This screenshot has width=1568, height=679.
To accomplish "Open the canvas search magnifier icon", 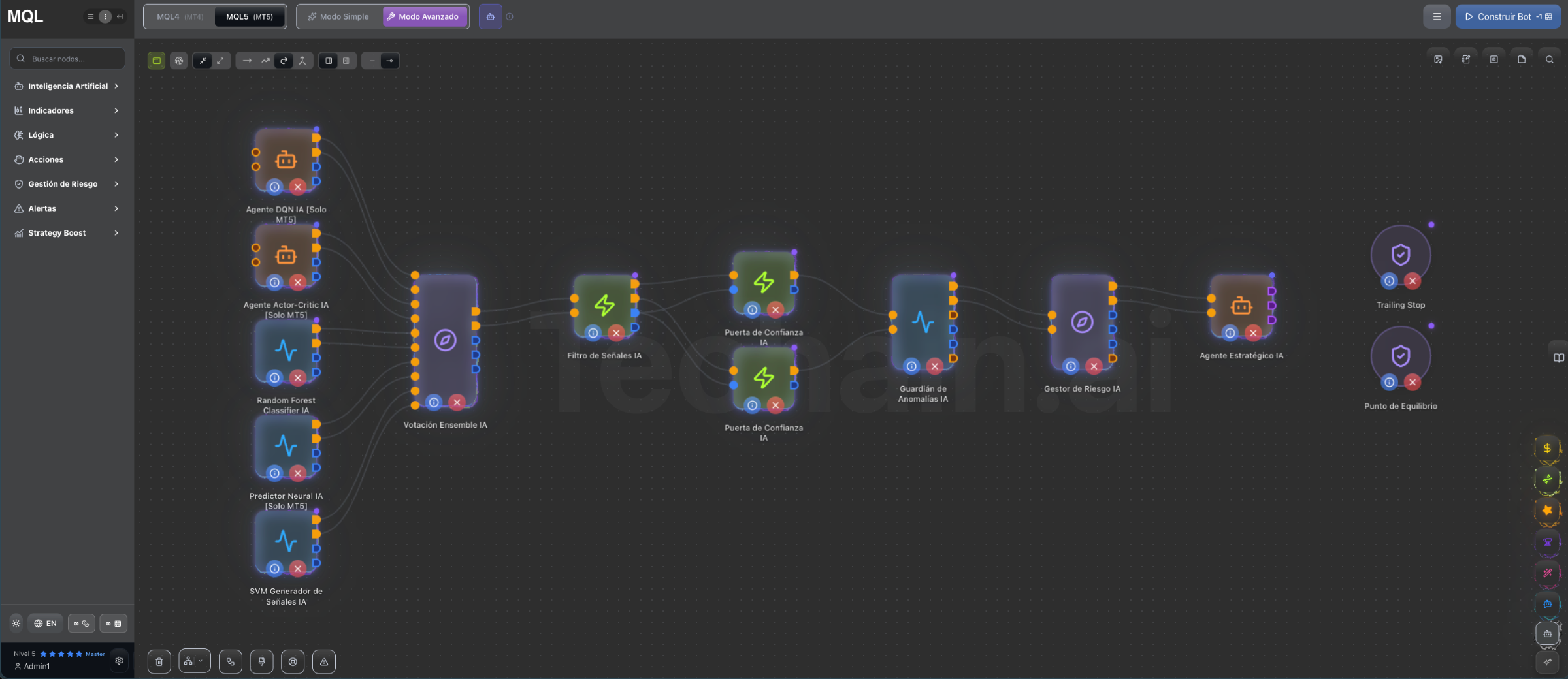I will coord(1549,59).
